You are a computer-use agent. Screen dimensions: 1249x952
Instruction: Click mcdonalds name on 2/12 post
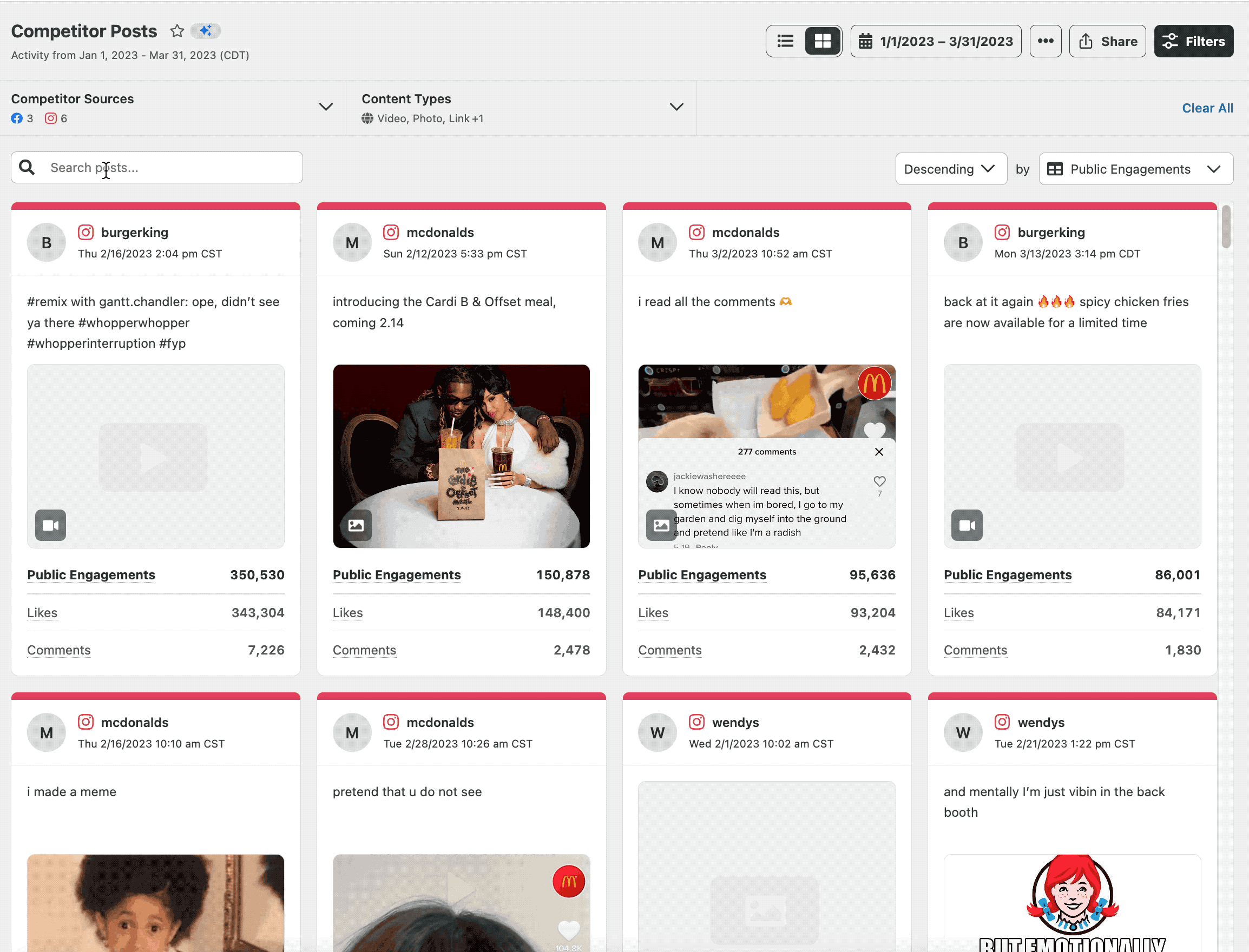(x=440, y=233)
